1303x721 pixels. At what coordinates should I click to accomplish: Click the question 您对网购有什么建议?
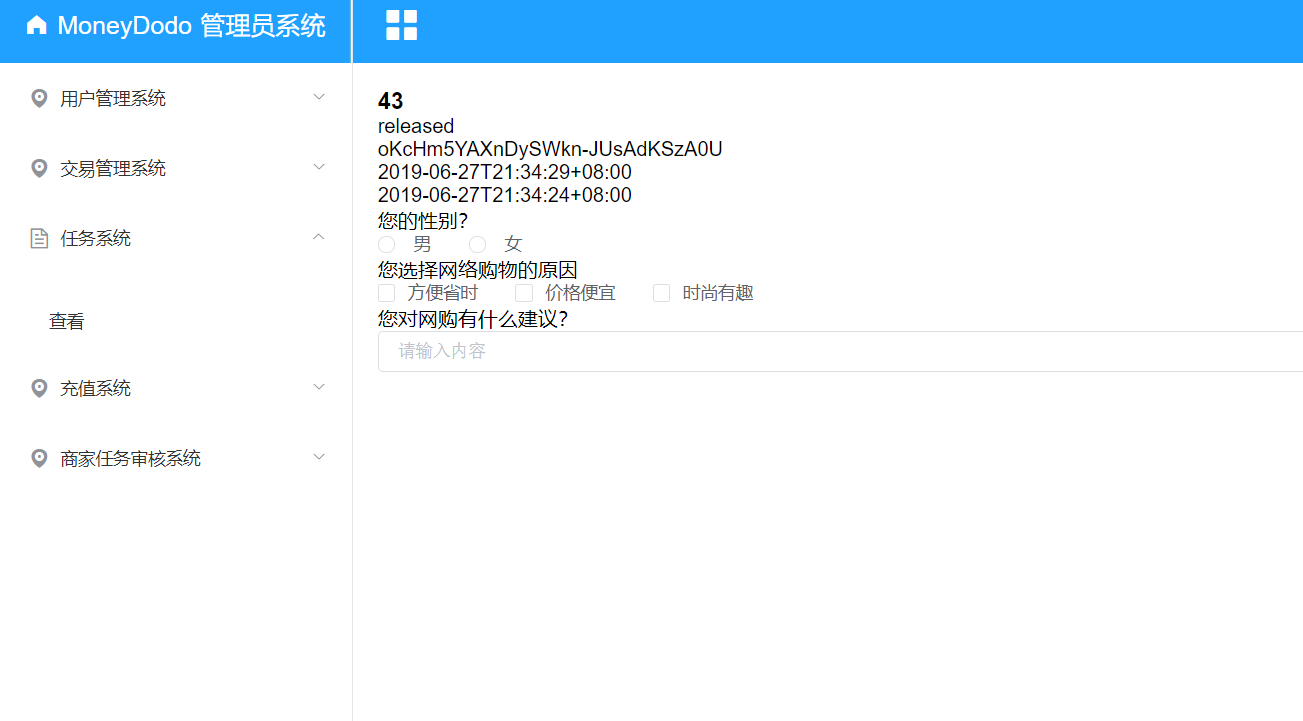click(x=473, y=319)
